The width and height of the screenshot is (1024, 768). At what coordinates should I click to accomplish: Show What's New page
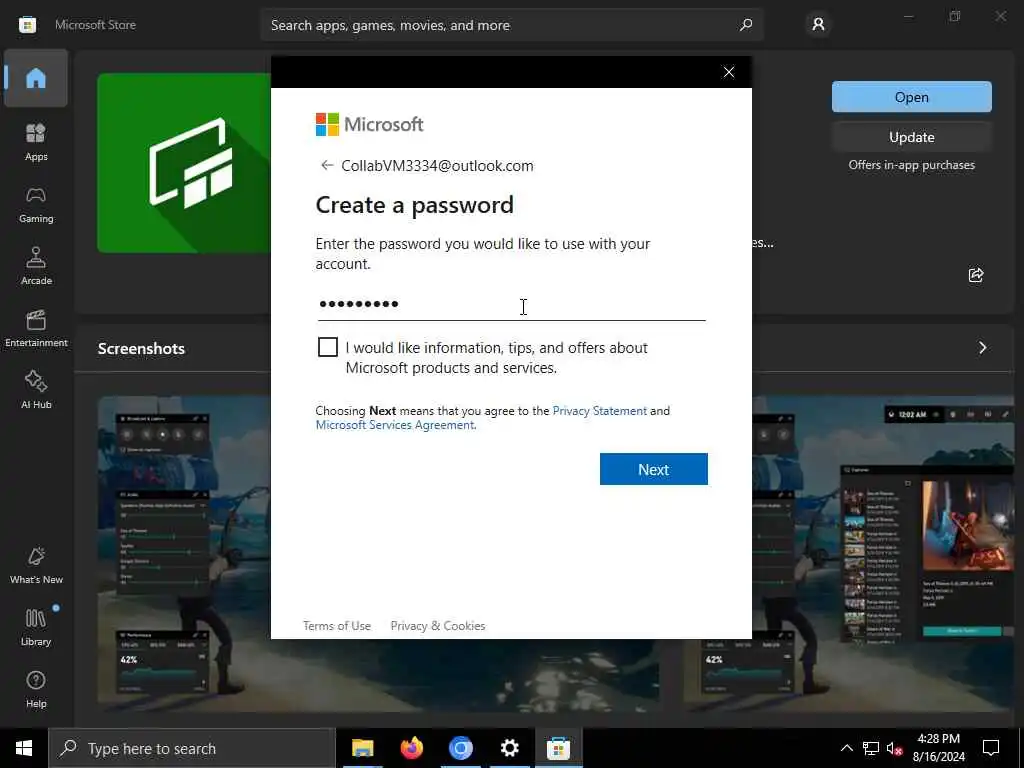36,565
